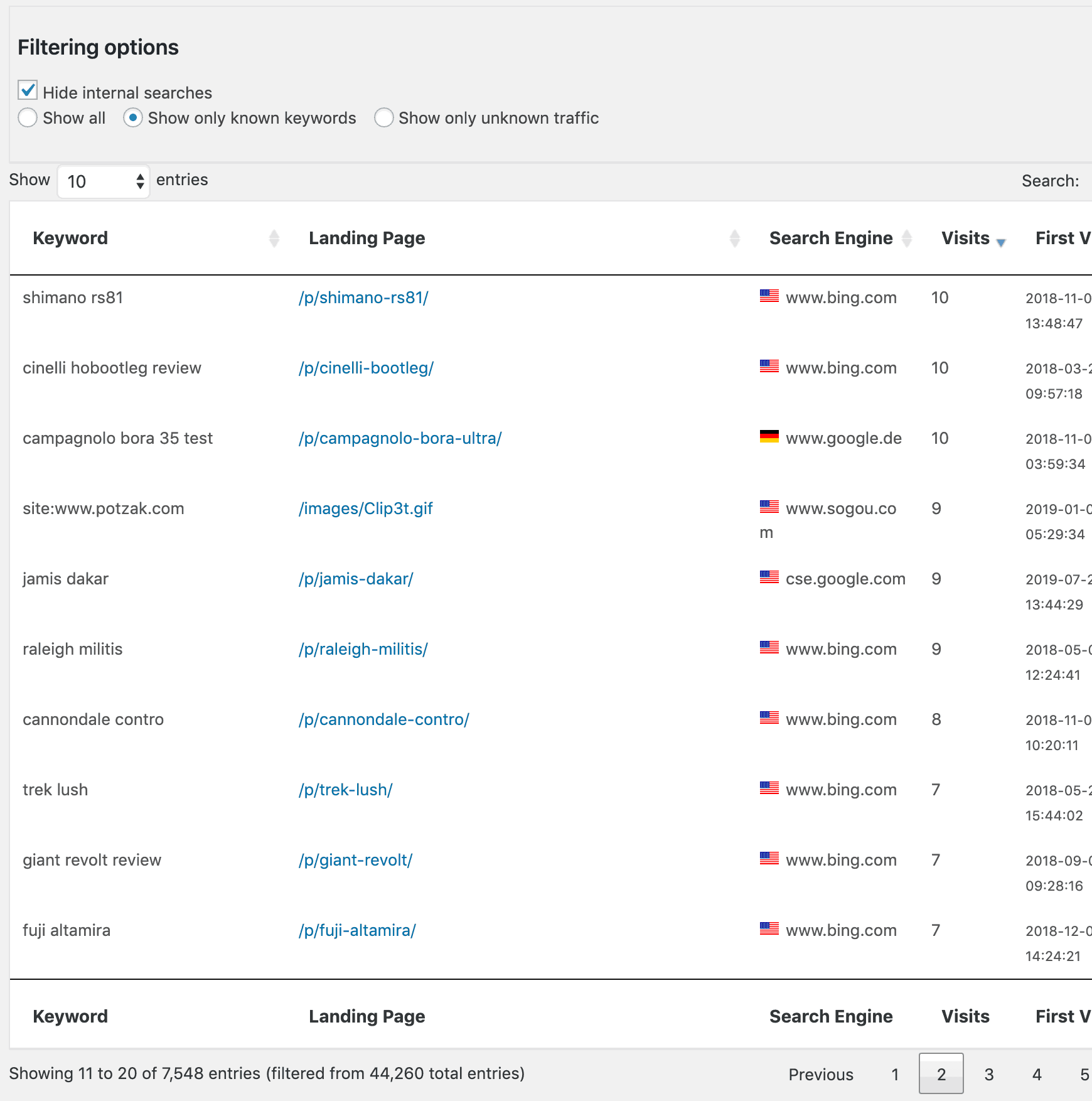Image resolution: width=1092 pixels, height=1101 pixels.
Task: Open /images/Clip3t.gif link
Action: tap(365, 508)
